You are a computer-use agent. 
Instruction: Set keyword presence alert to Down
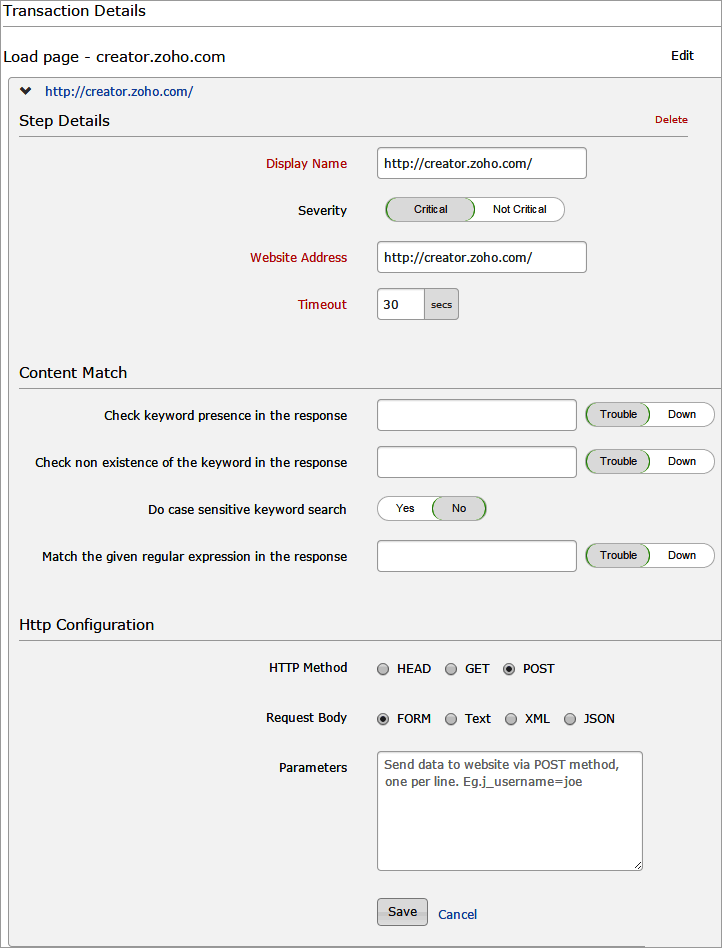click(682, 415)
